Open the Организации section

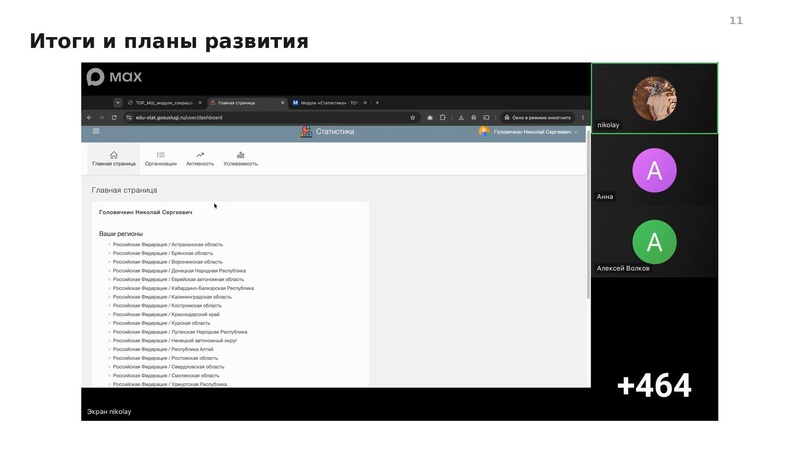[x=161, y=159]
